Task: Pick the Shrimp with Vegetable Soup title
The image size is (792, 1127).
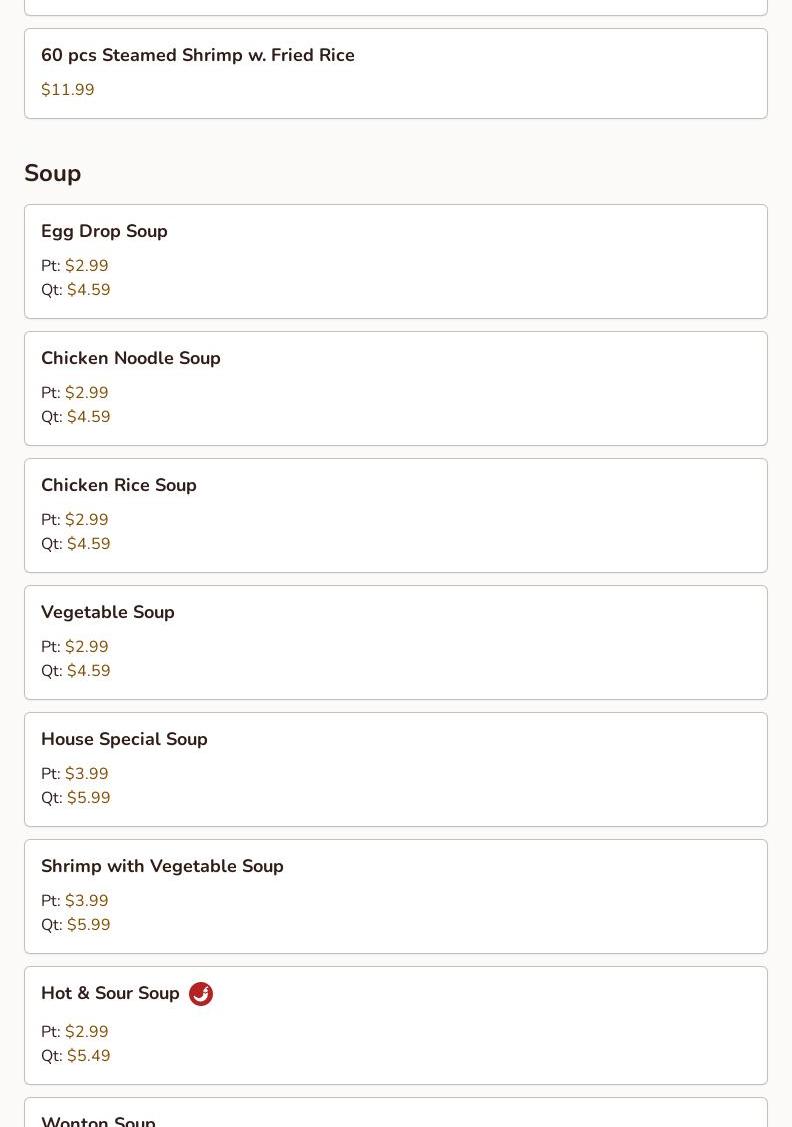Action: pyautogui.click(x=162, y=867)
